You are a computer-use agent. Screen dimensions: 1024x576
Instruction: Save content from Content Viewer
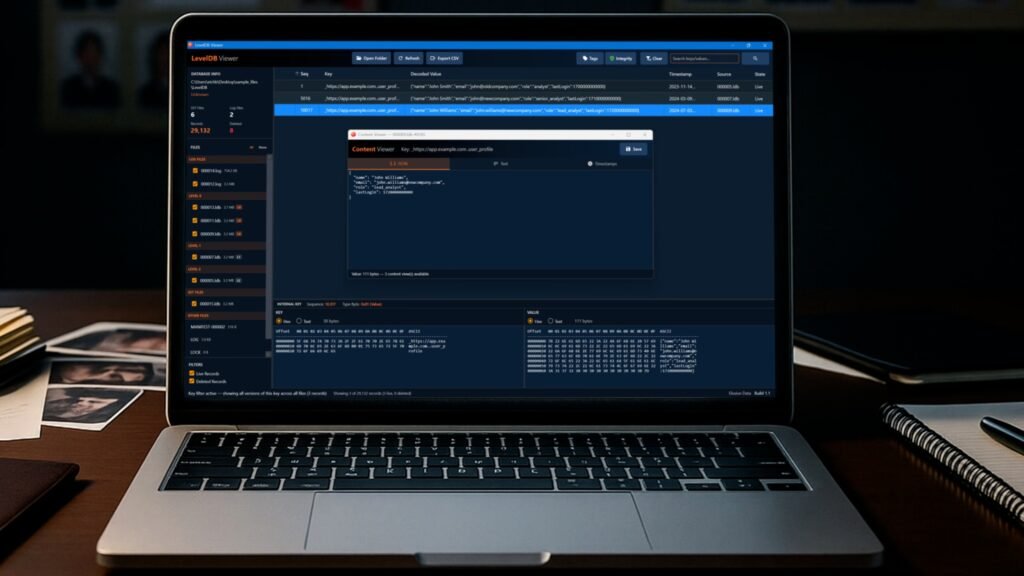[x=633, y=149]
